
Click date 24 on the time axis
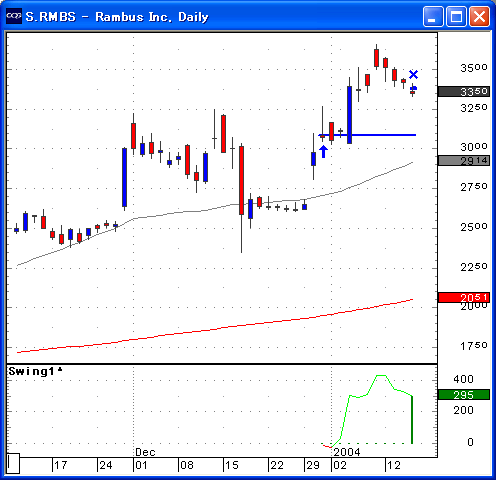[106, 465]
